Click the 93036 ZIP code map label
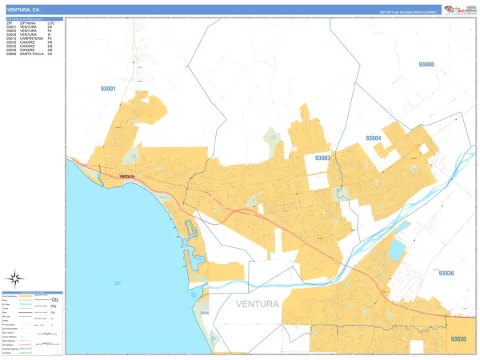480x360 pixels. (x=446, y=273)
